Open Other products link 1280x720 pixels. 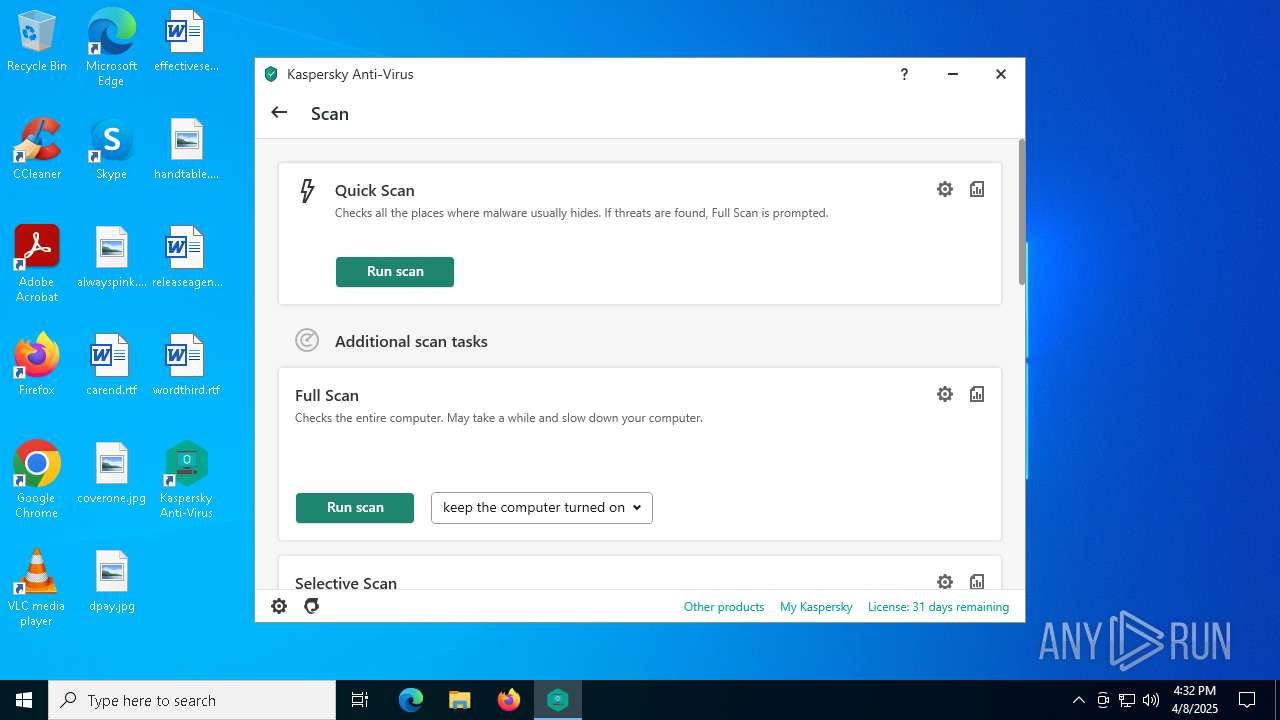coord(724,607)
